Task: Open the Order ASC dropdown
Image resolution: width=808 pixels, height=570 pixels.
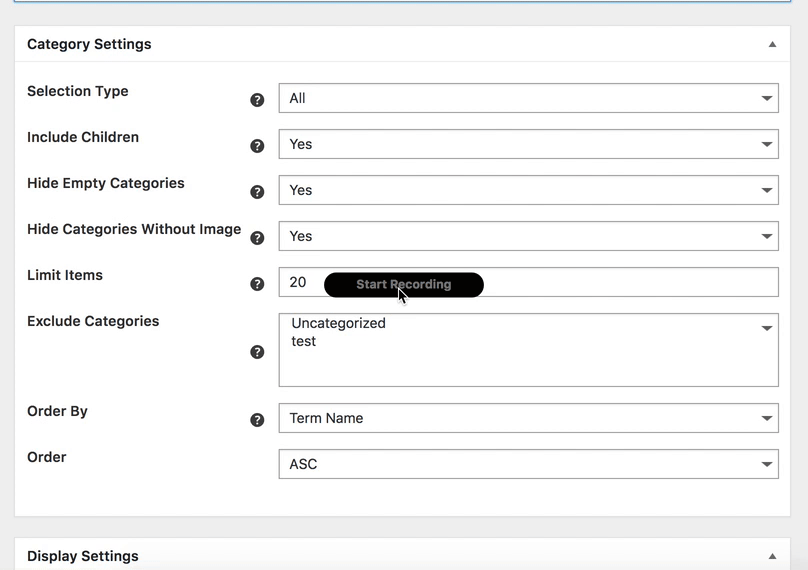Action: point(529,464)
